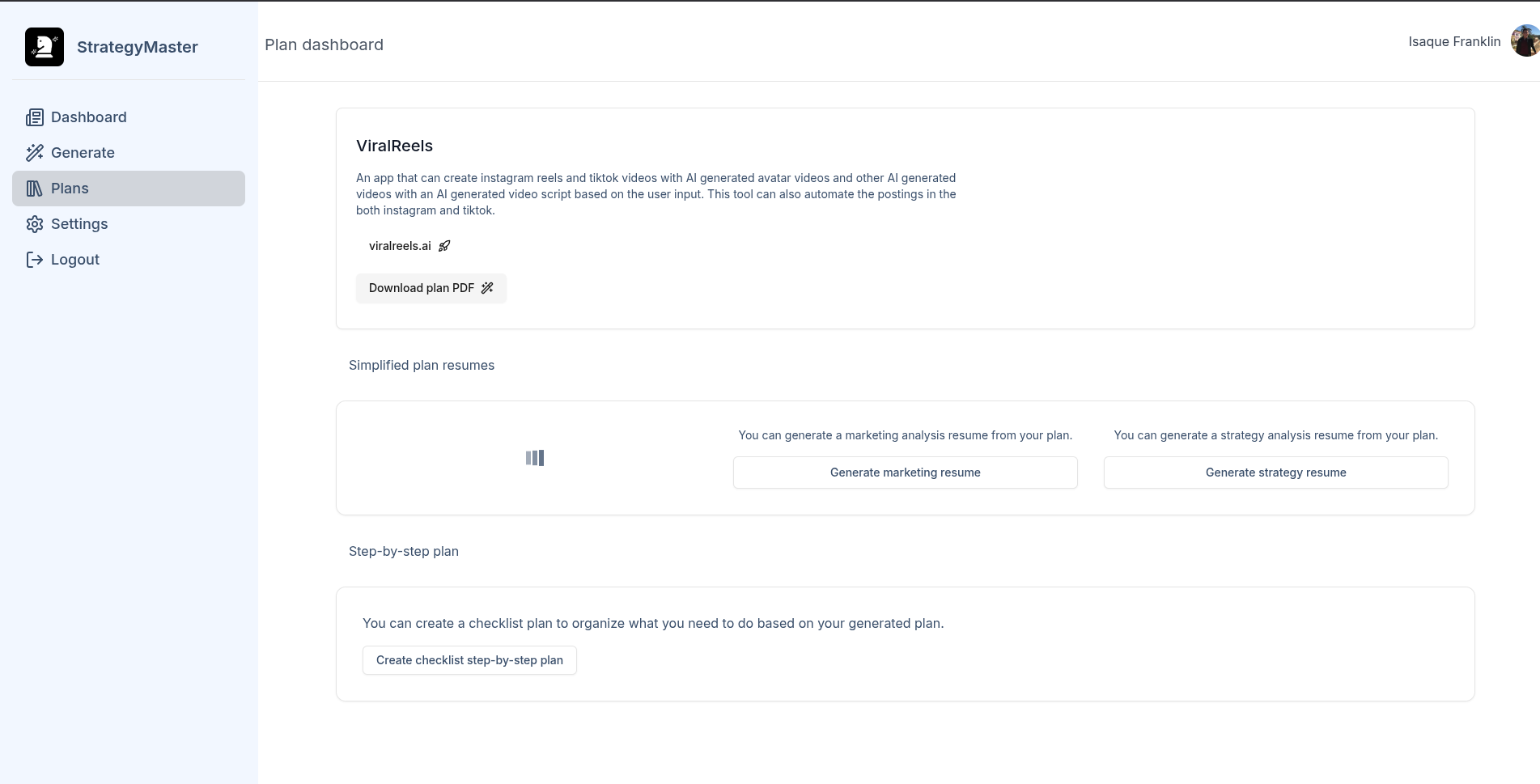Click the rocket icon beside viralreels.ai
This screenshot has width=1540, height=784.
444,246
